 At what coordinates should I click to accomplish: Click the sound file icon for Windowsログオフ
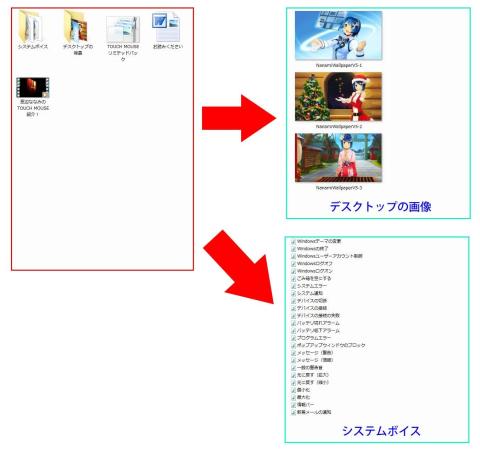click(x=293, y=264)
